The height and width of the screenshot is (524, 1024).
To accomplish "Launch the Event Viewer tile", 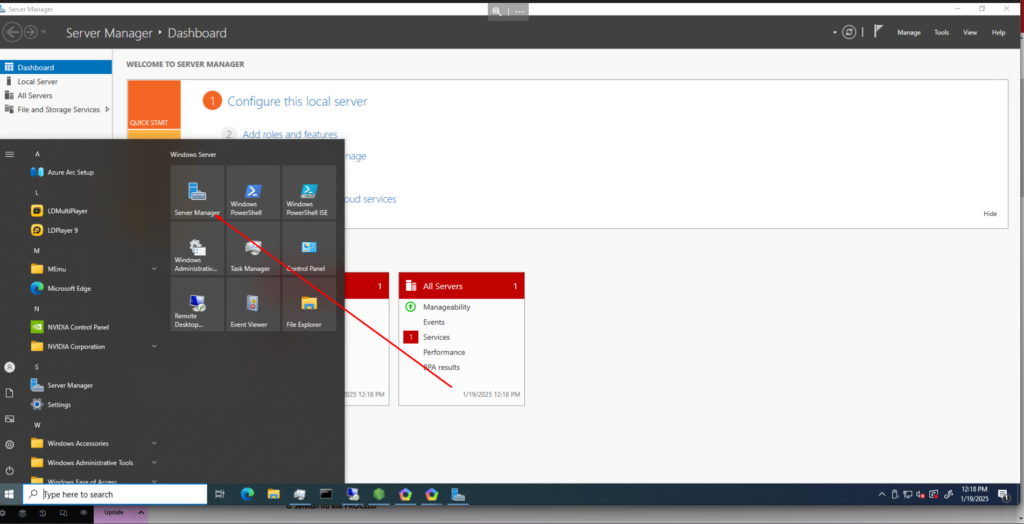I will (x=253, y=304).
